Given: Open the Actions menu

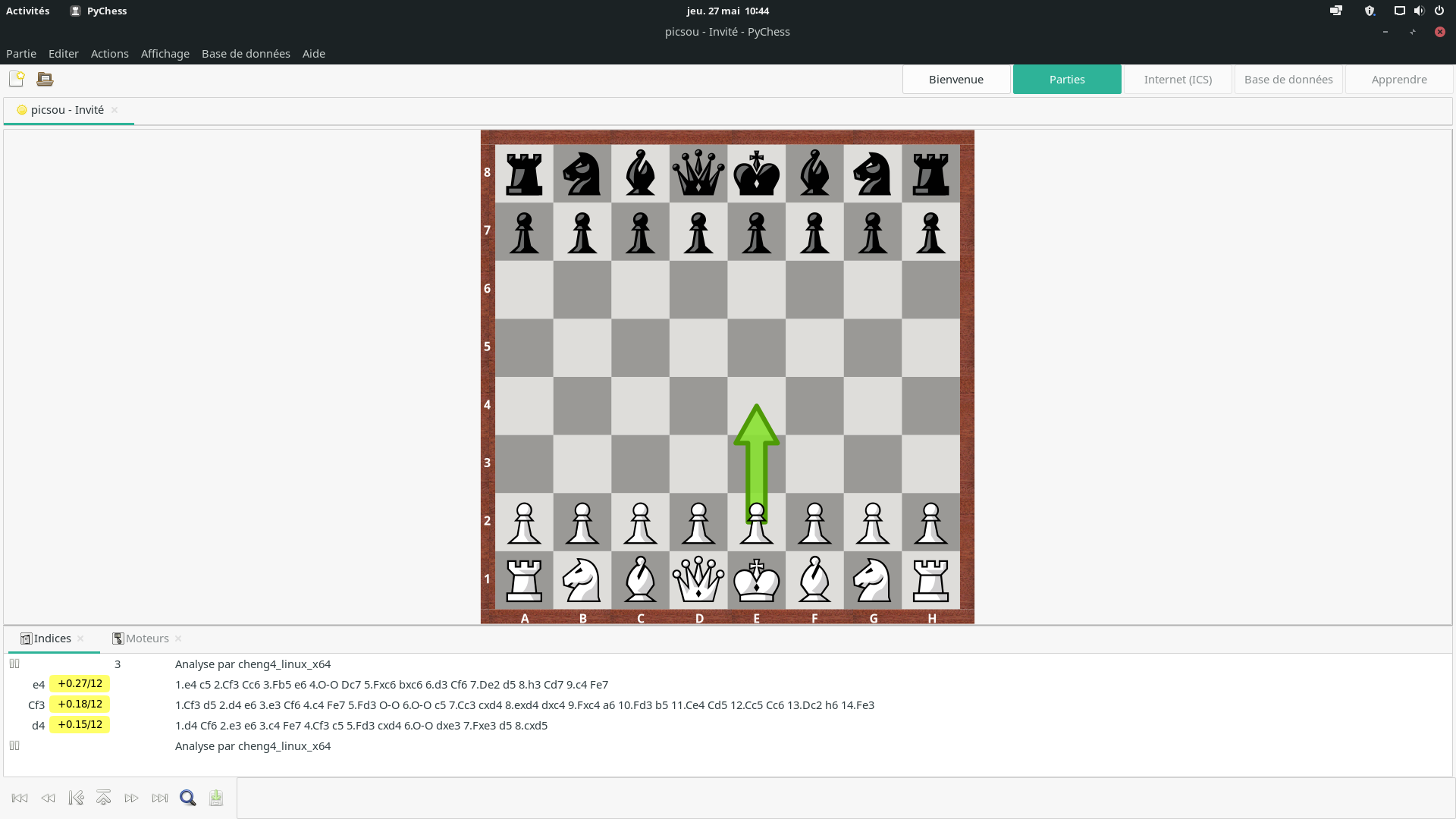Looking at the screenshot, I should (109, 53).
